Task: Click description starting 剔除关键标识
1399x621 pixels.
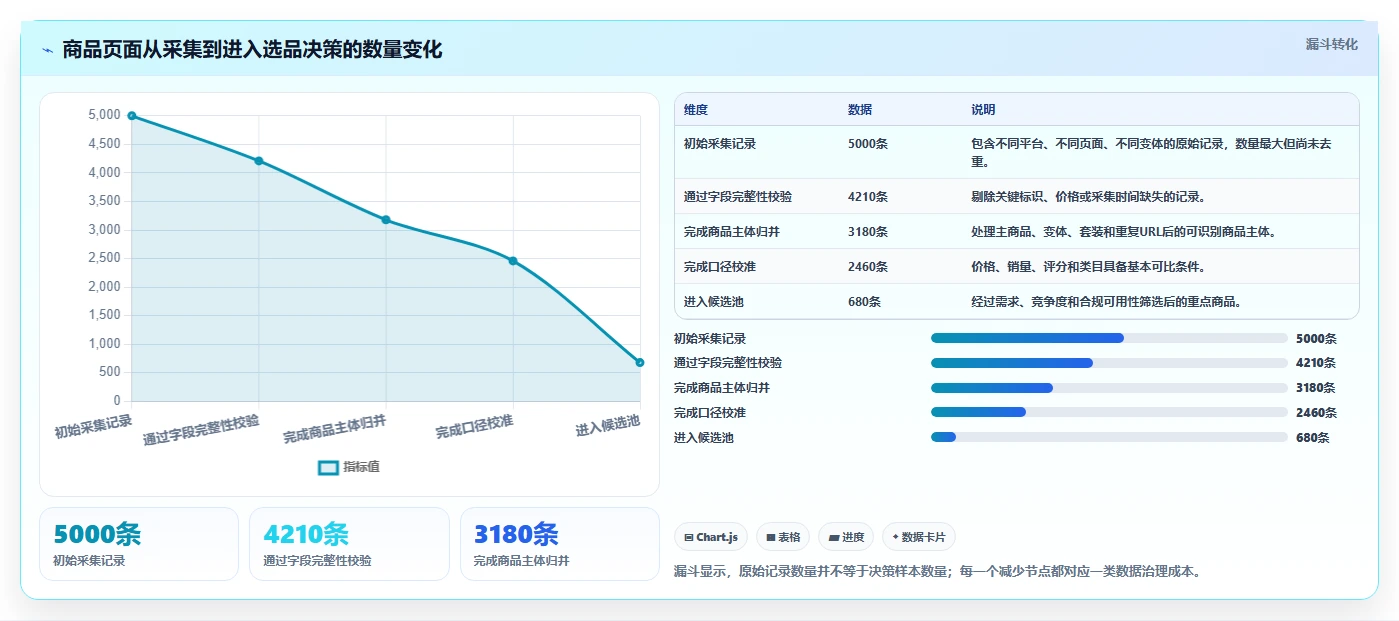Action: (1088, 197)
